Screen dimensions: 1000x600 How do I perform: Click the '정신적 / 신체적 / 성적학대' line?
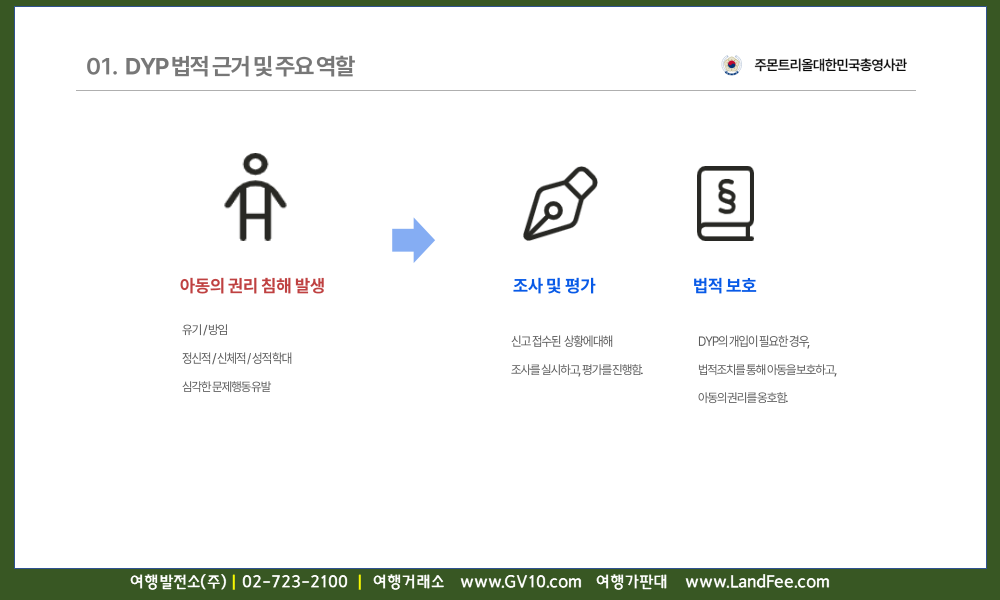pyautogui.click(x=237, y=357)
